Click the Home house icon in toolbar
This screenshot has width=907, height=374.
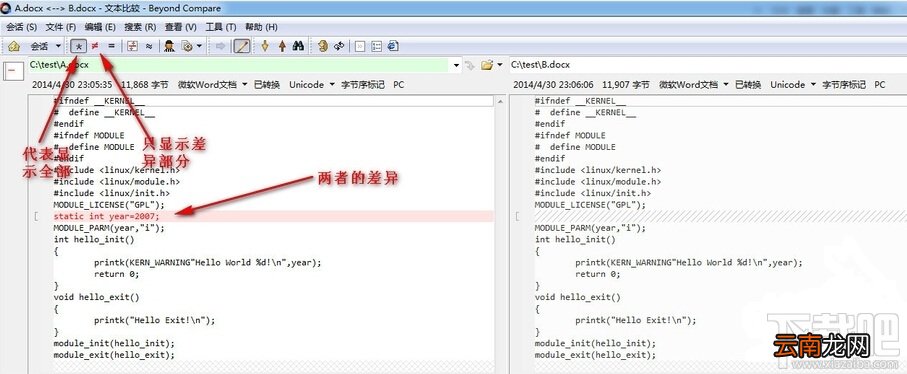pos(14,46)
